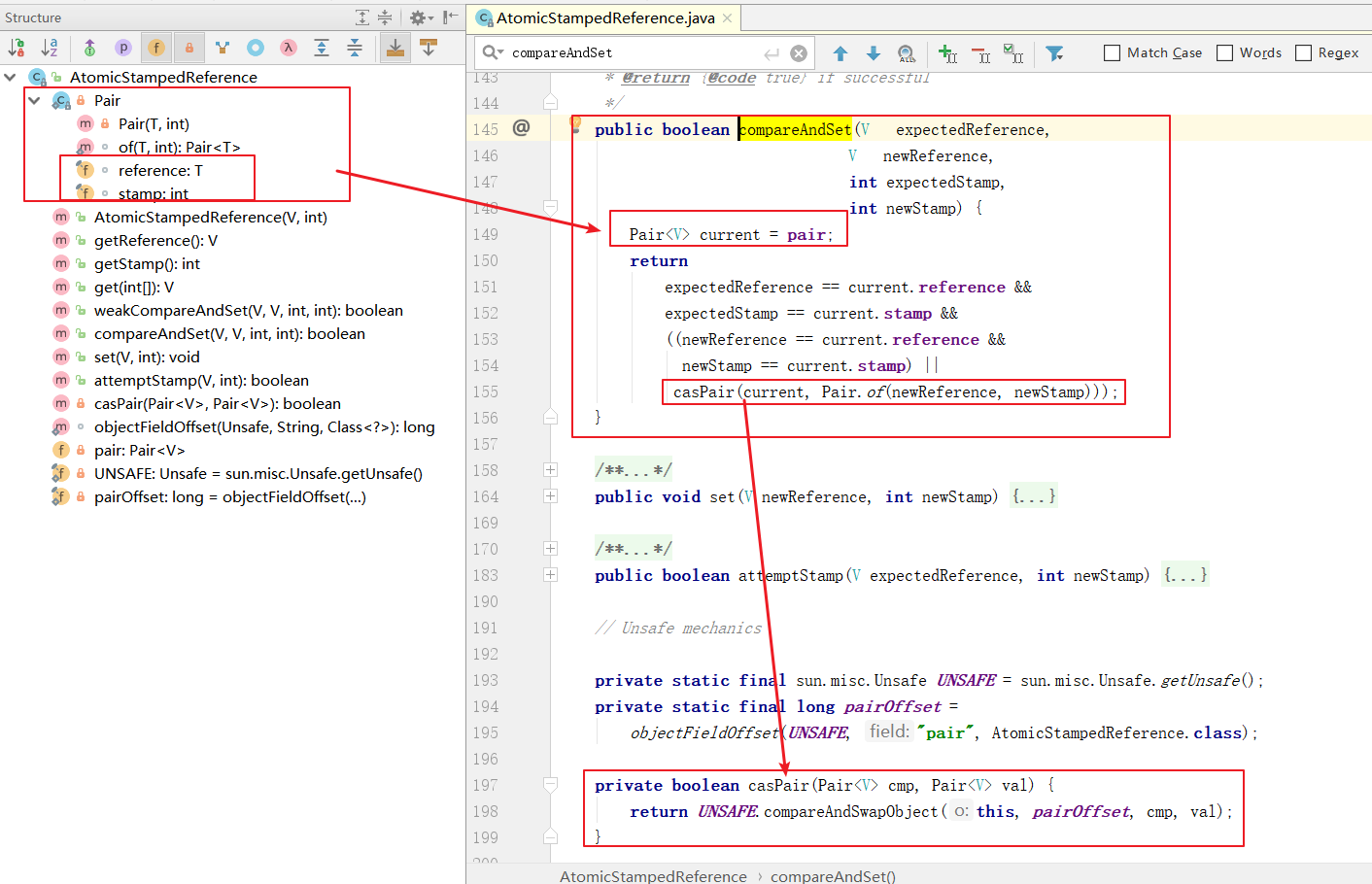Toggle Show Inherited members icon

(x=89, y=47)
